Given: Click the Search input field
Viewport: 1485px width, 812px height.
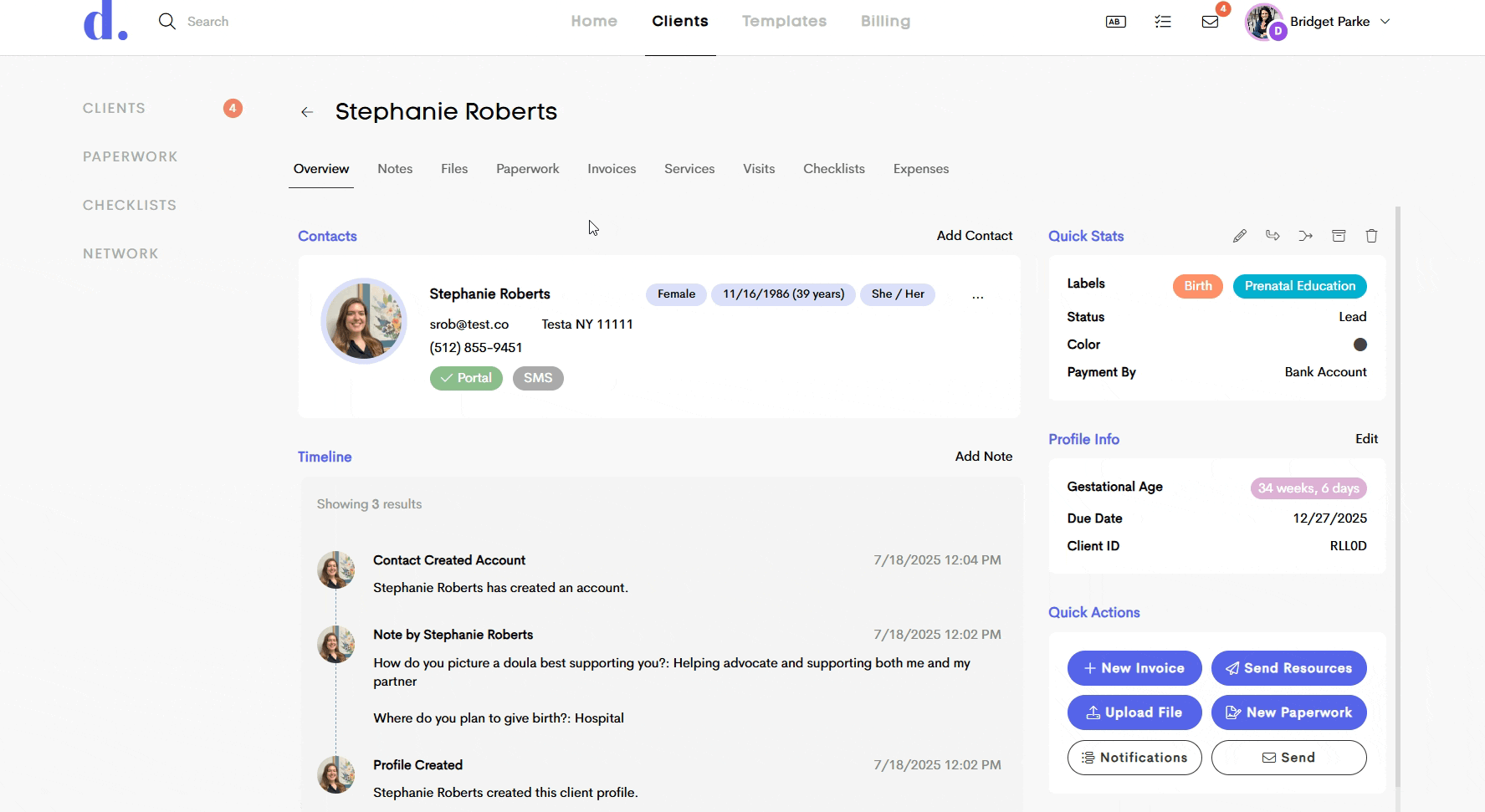Looking at the screenshot, I should (x=207, y=22).
